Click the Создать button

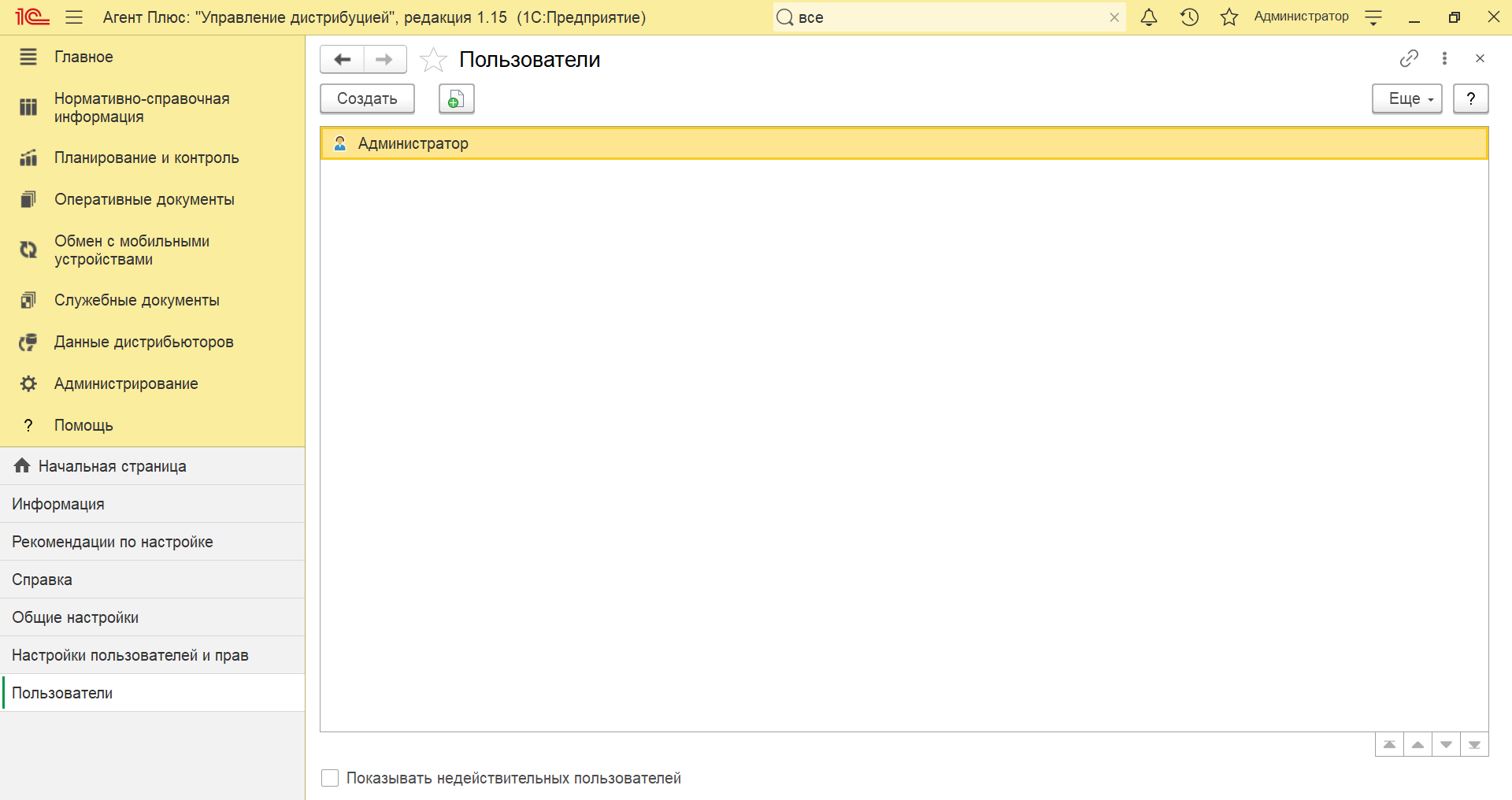(367, 99)
